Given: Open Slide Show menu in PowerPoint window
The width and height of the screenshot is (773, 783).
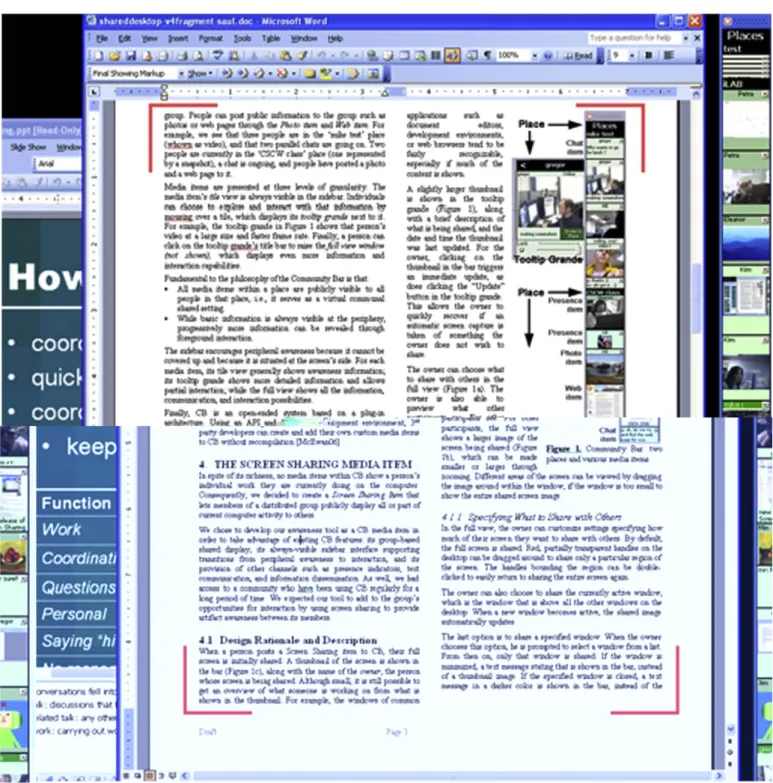Looking at the screenshot, I should (28, 147).
